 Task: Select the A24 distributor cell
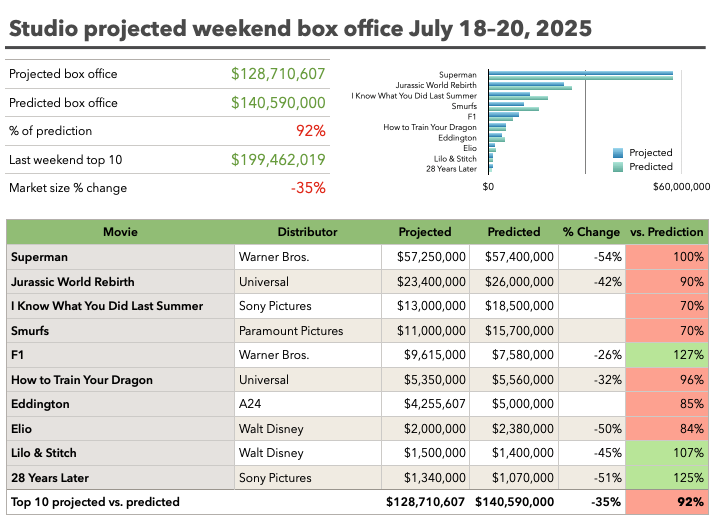(307, 404)
